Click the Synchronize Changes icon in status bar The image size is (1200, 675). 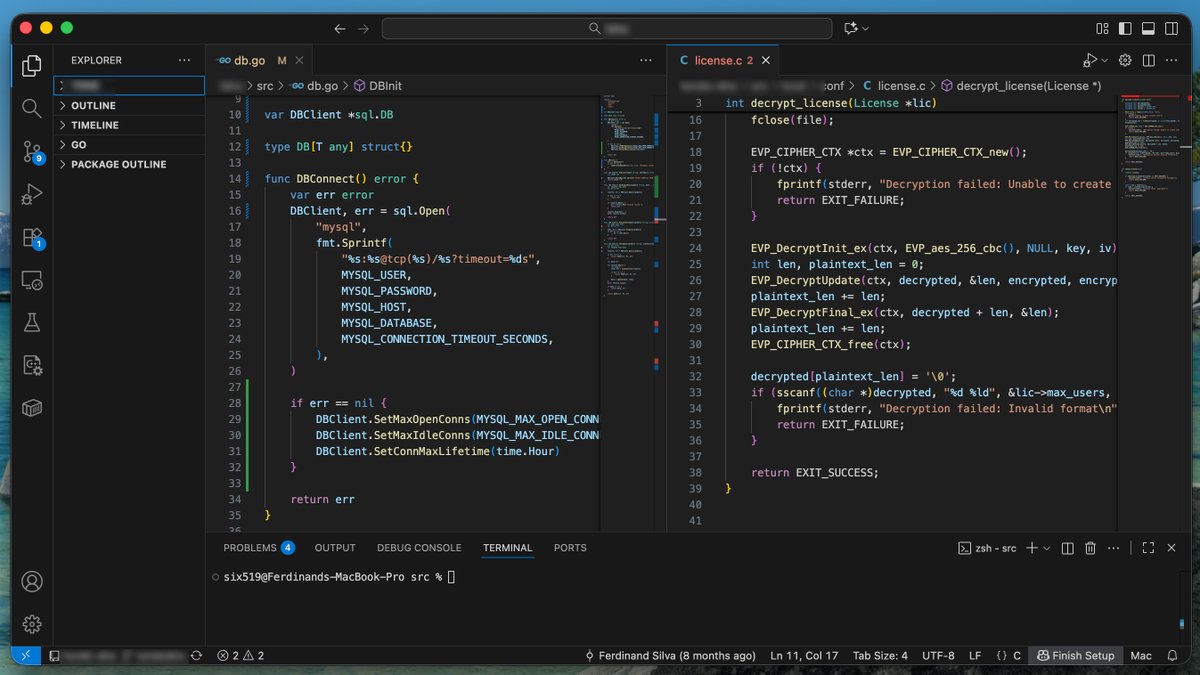coord(196,656)
